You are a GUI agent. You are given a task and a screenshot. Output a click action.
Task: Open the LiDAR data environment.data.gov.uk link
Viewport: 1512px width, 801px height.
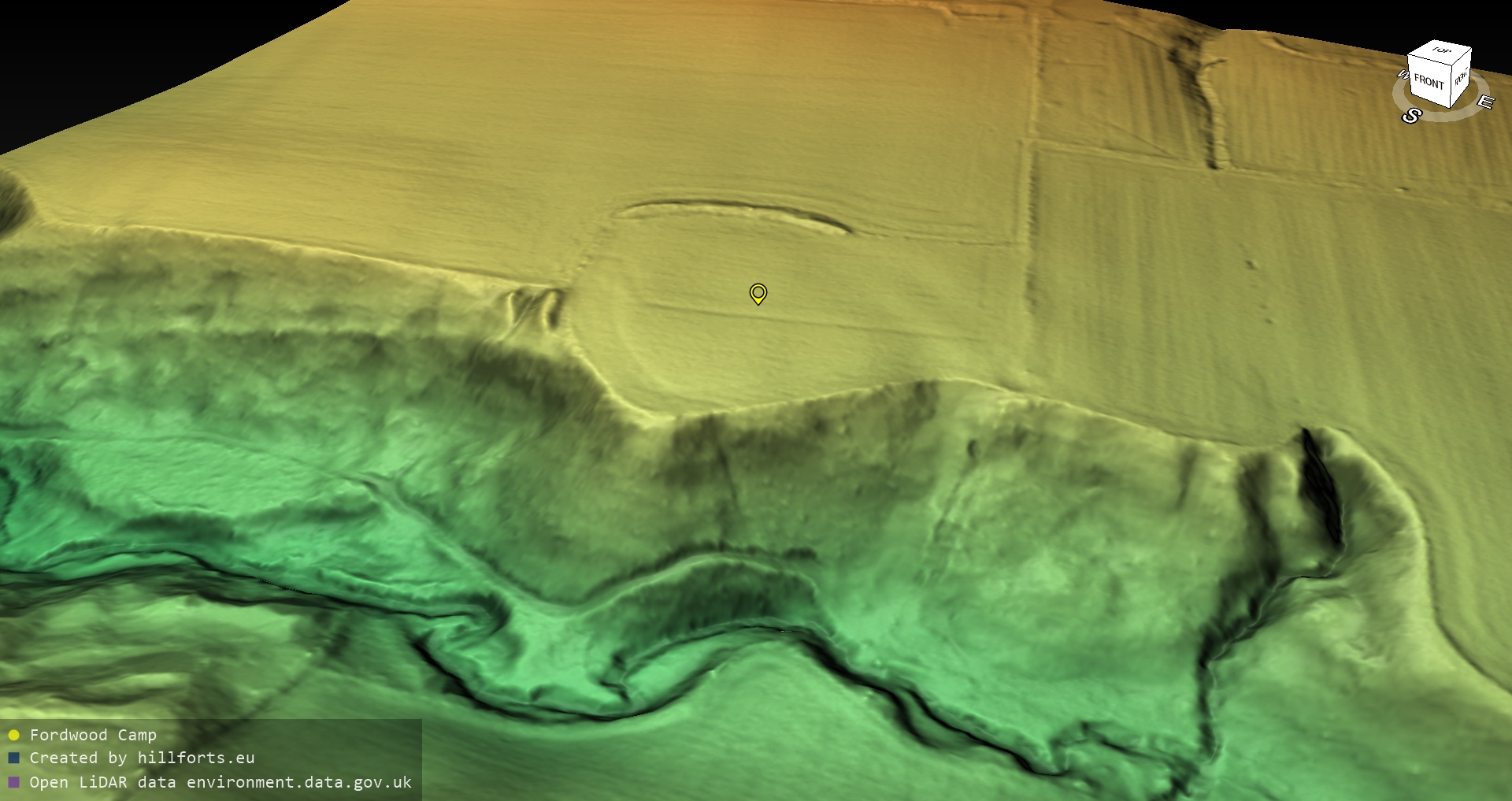pyautogui.click(x=220, y=782)
